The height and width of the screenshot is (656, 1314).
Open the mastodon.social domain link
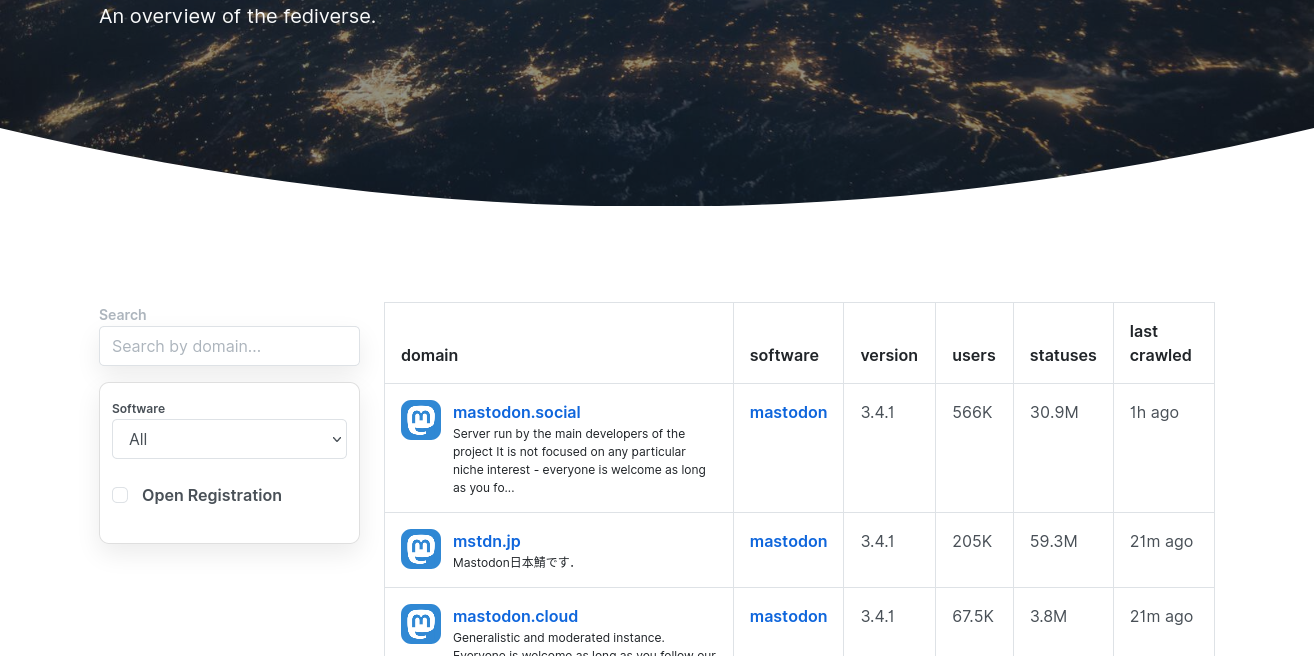click(x=516, y=412)
